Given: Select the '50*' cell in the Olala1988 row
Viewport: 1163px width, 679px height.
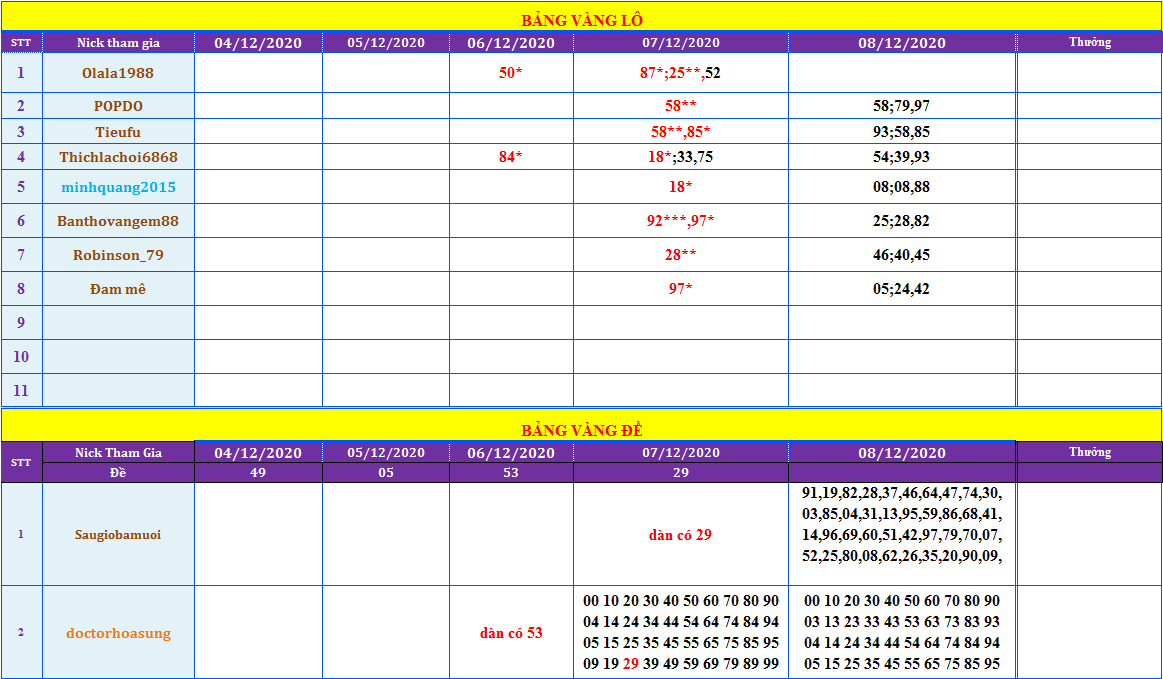Looking at the screenshot, I should click(x=511, y=73).
